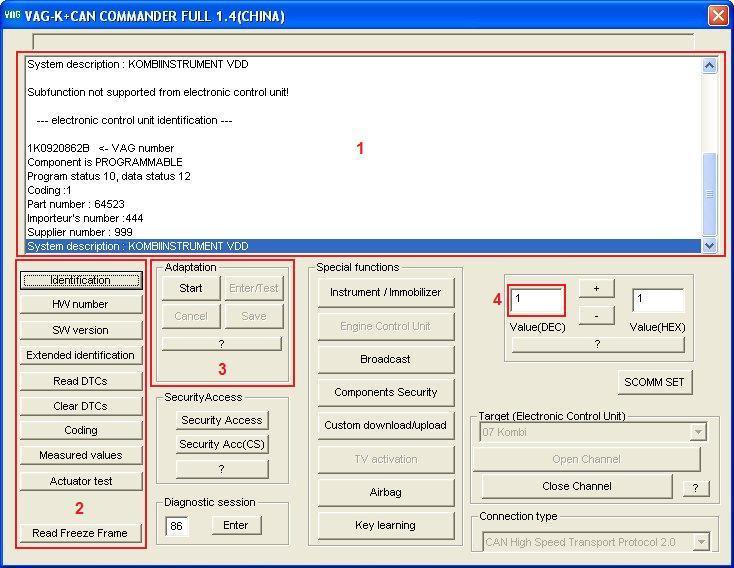Click the Identification button
This screenshot has height=568, width=734.
click(x=81, y=280)
